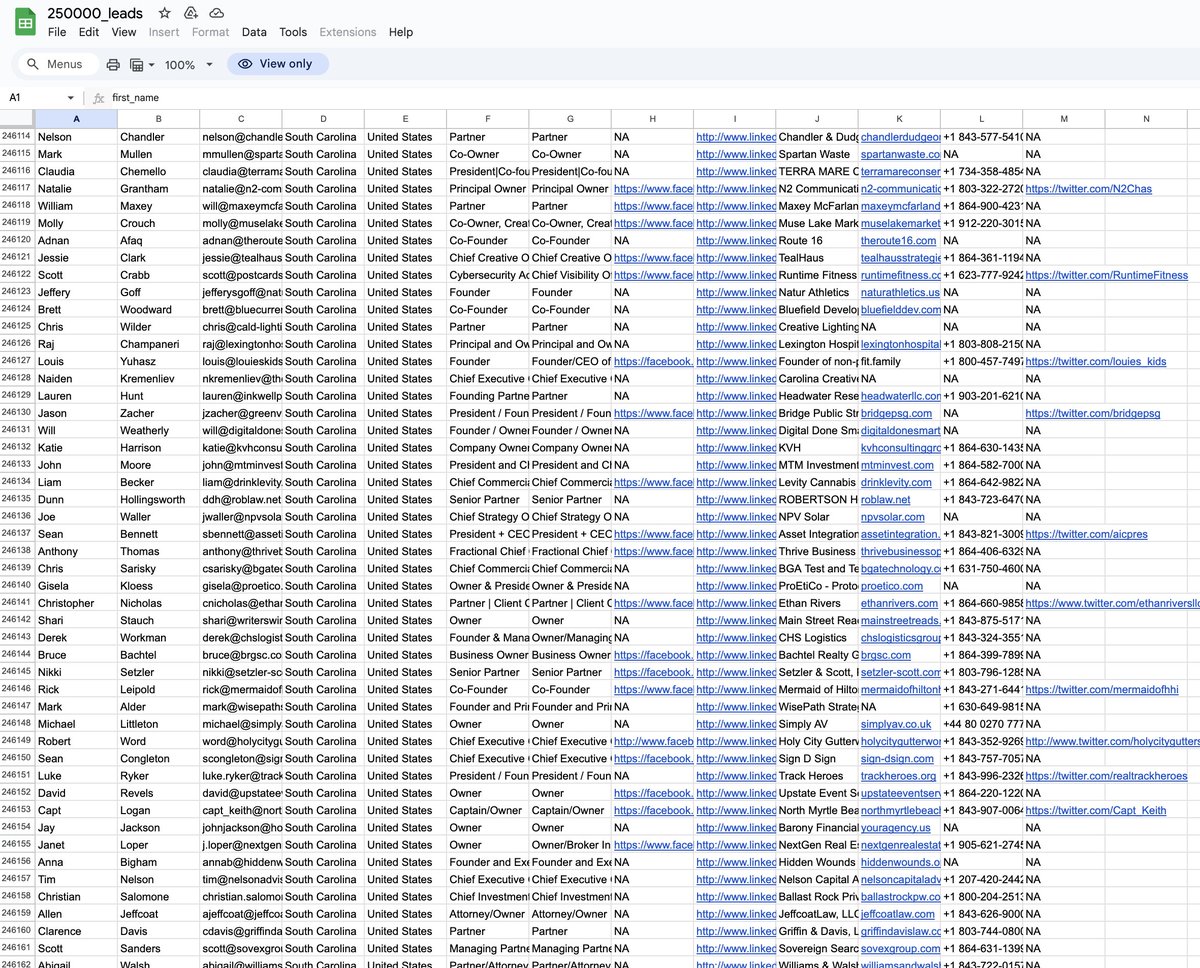Open the Data menu
Image resolution: width=1200 pixels, height=968 pixels.
(254, 32)
